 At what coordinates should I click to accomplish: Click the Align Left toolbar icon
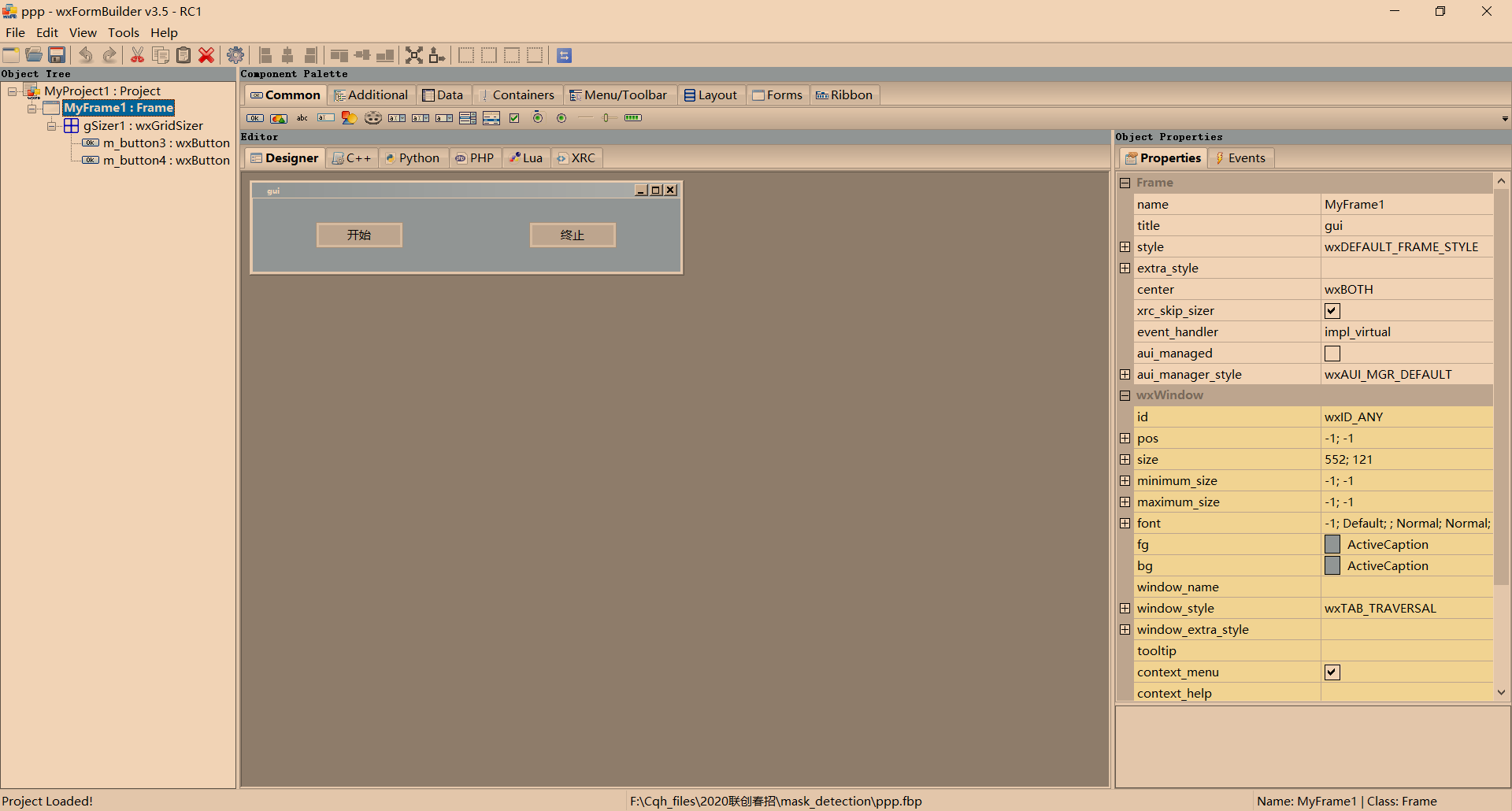coord(265,55)
